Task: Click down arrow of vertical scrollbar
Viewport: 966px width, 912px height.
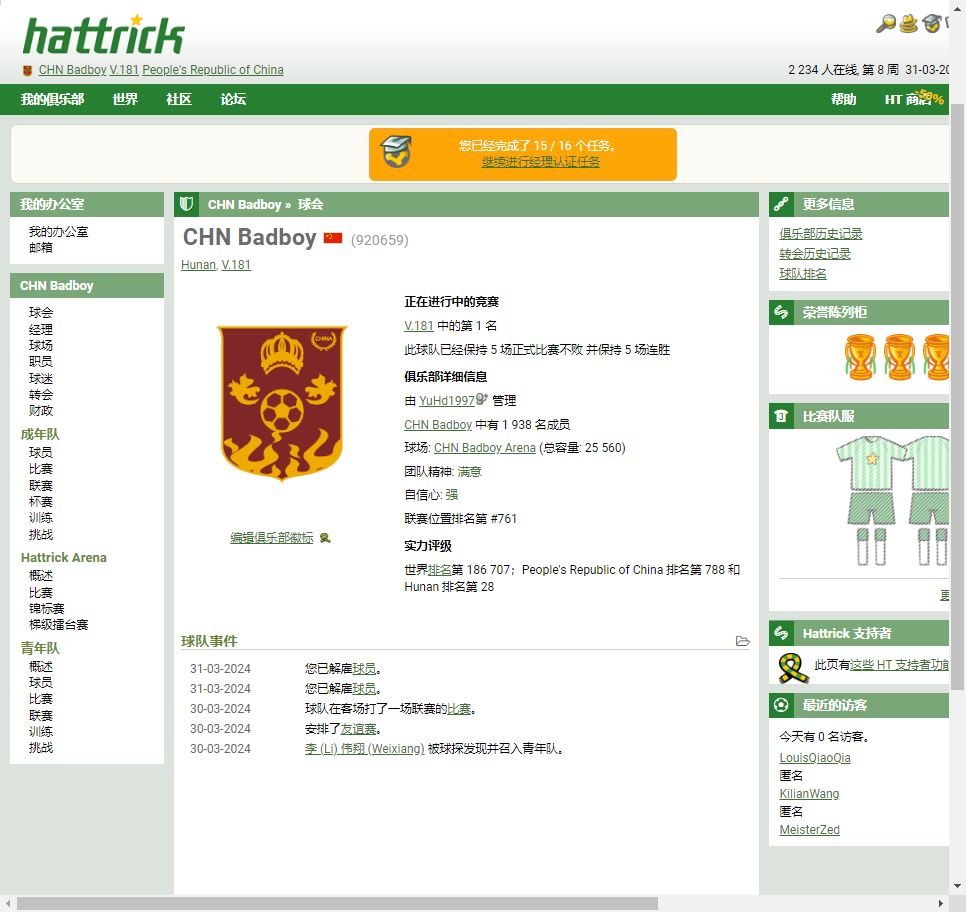Action: [957, 887]
